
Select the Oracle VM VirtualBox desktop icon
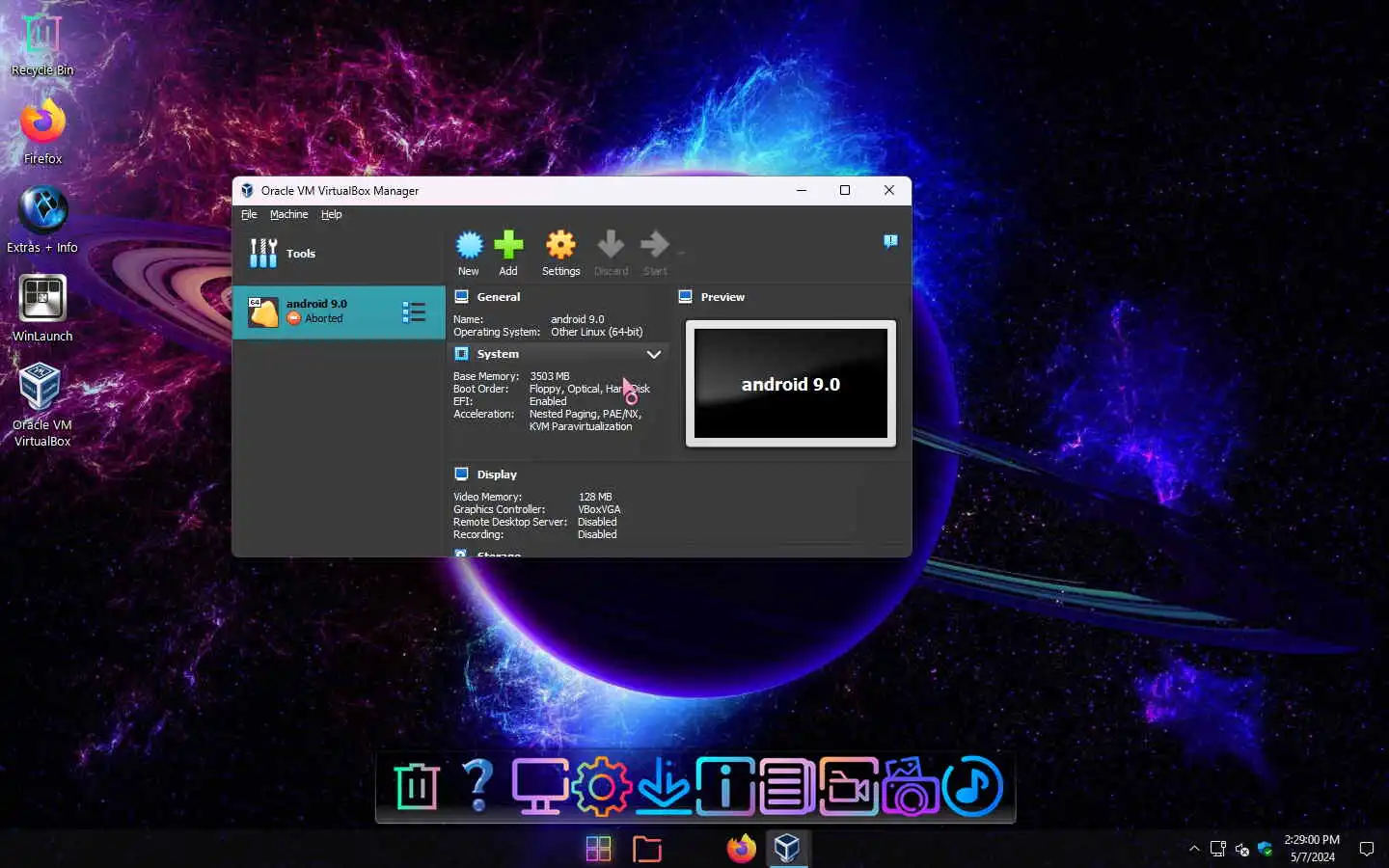coord(42,405)
